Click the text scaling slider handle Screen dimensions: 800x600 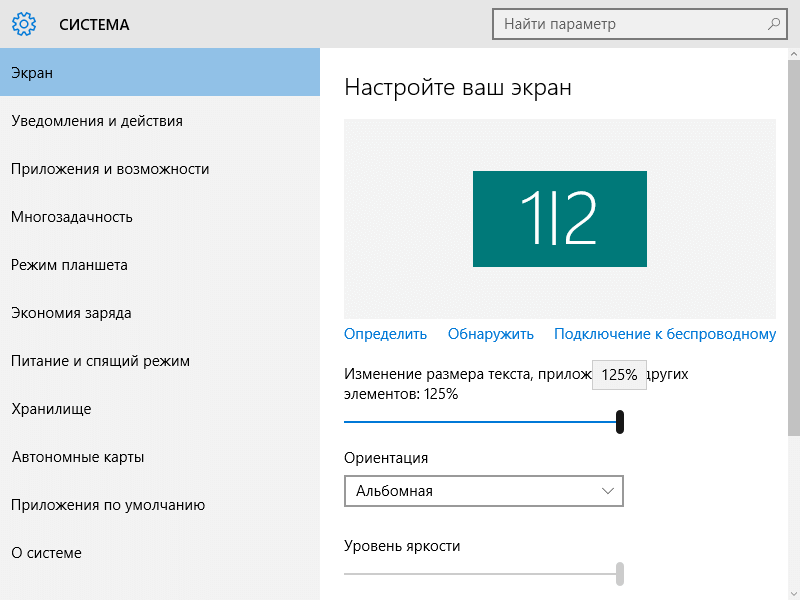(621, 422)
